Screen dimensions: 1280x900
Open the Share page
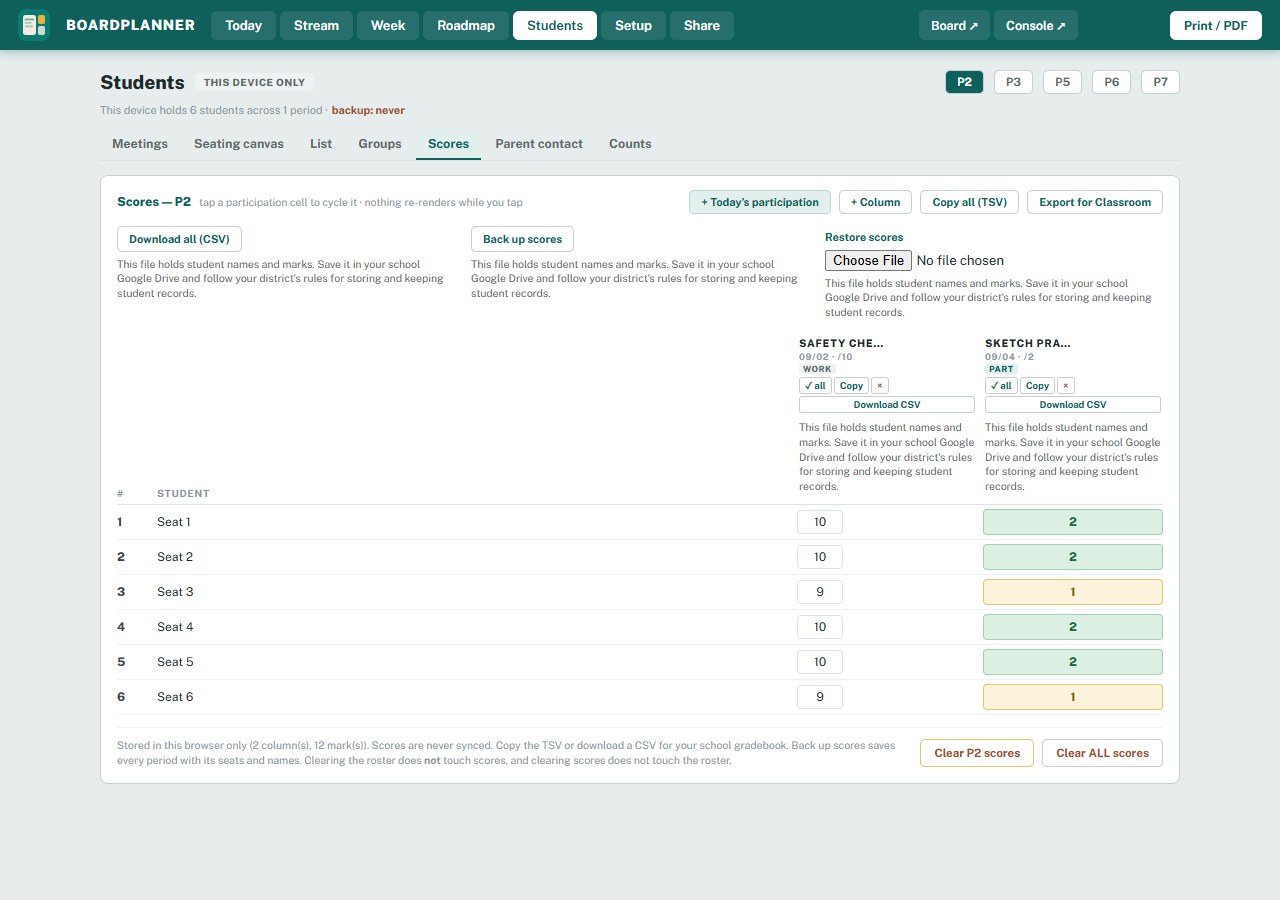[702, 25]
